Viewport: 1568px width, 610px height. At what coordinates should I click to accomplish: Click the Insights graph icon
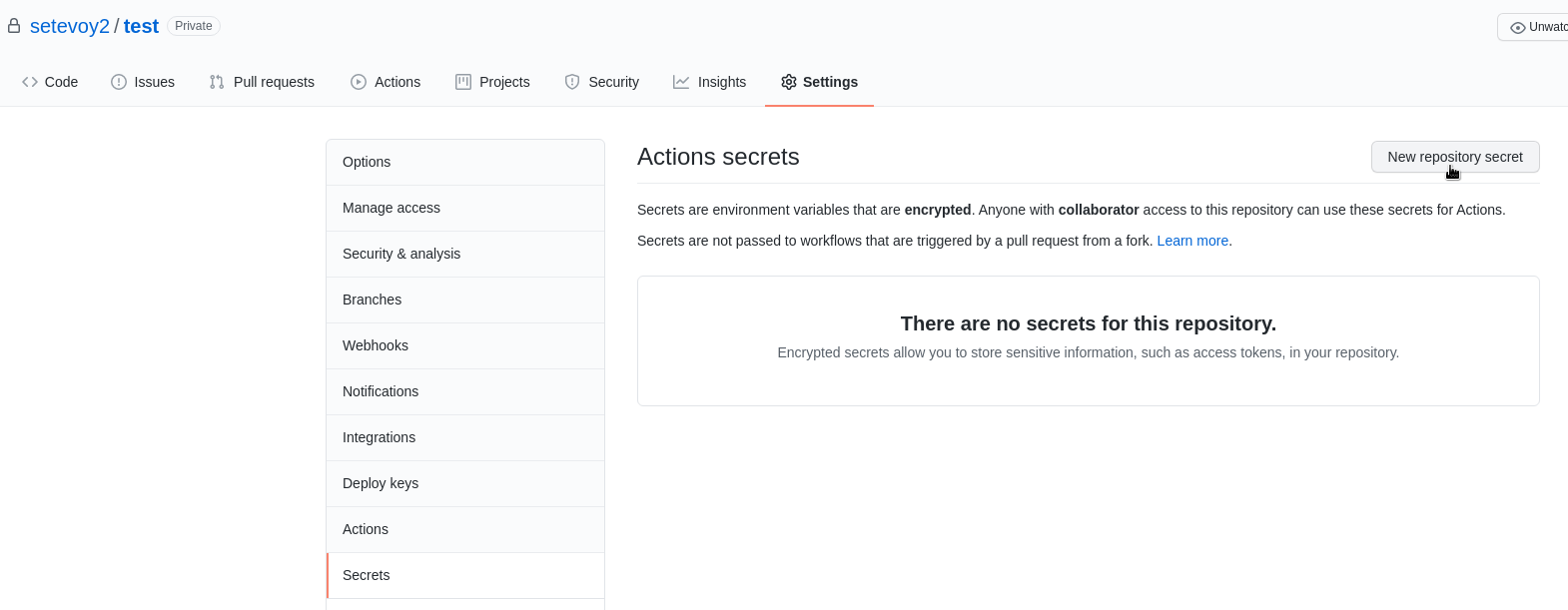[x=681, y=82]
